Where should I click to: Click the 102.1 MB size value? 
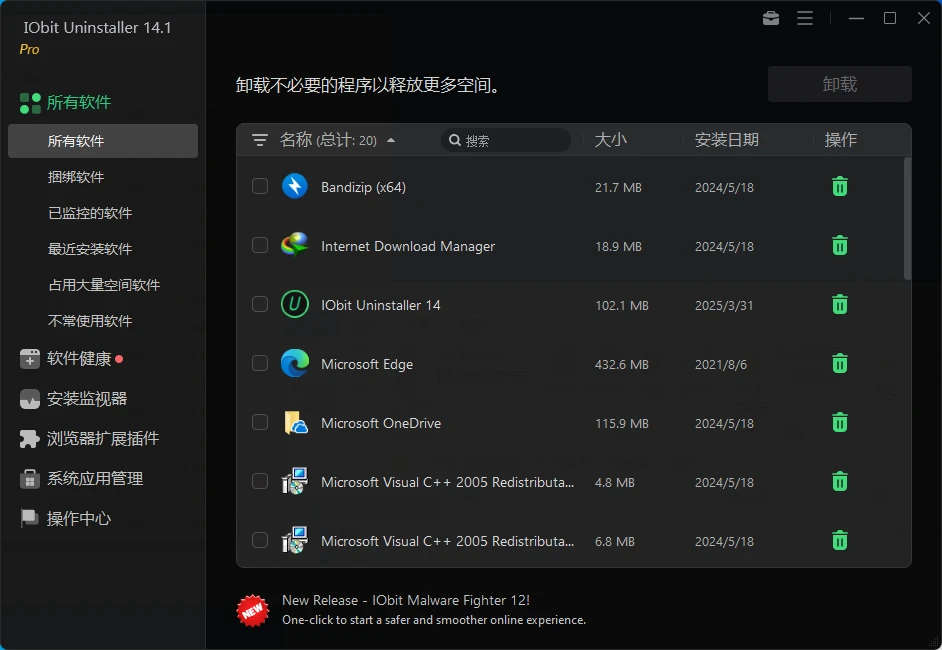pos(622,306)
